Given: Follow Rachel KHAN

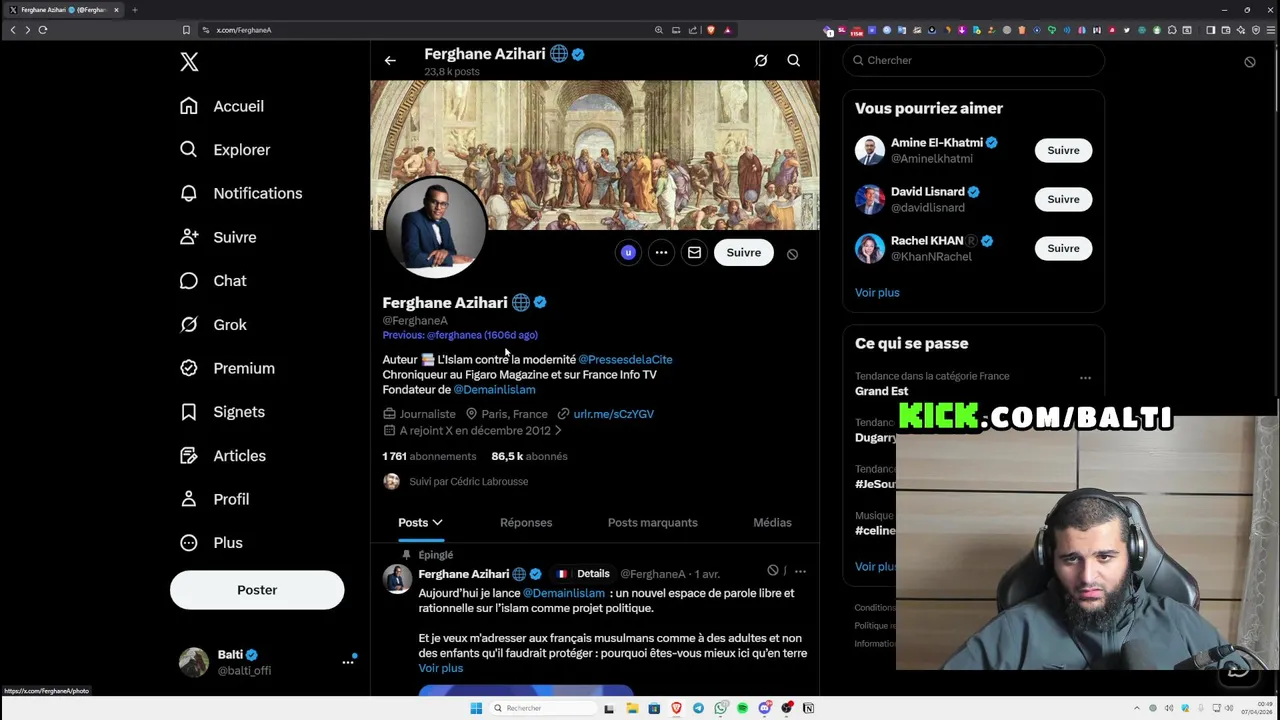Looking at the screenshot, I should click(1063, 249).
